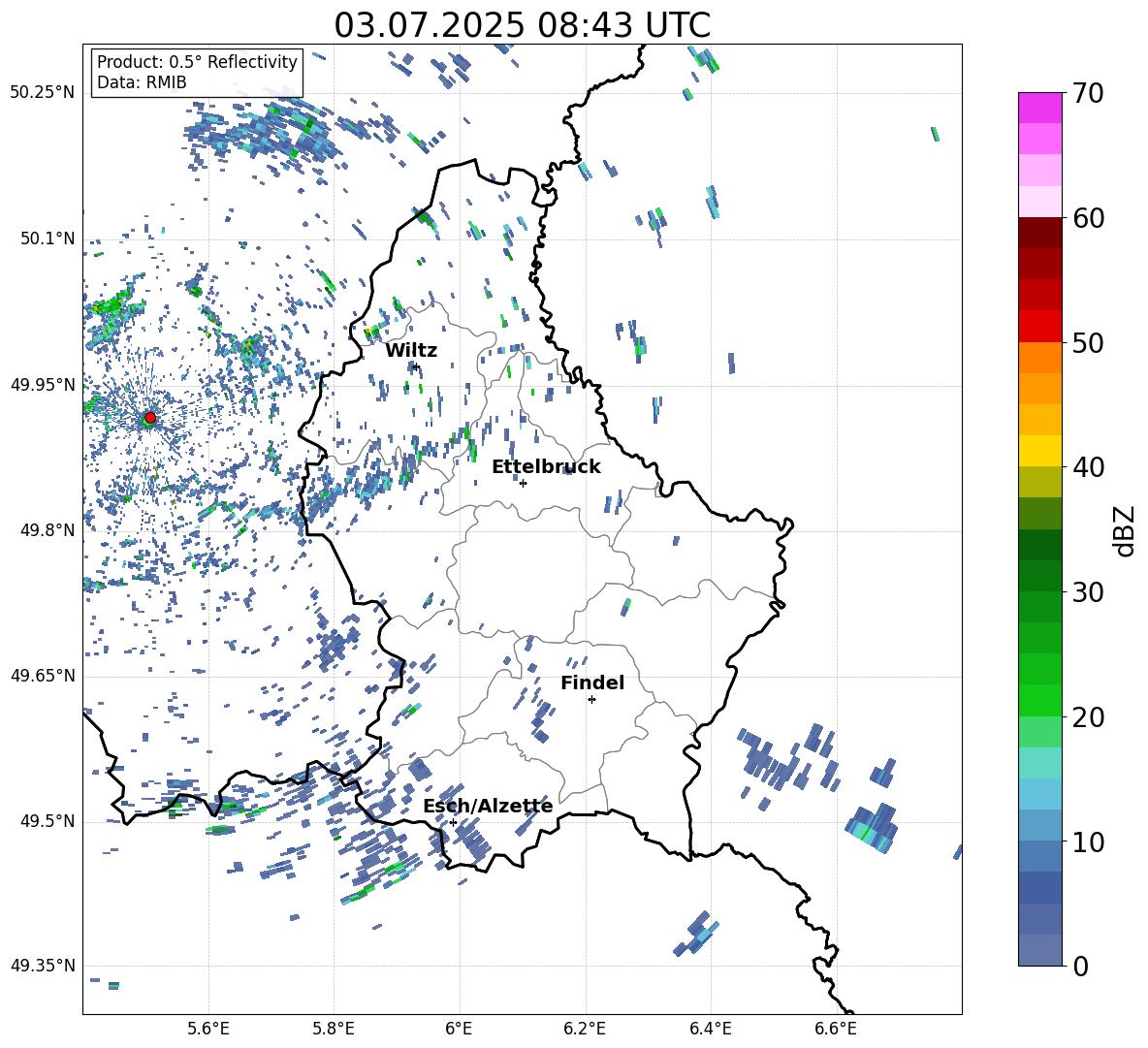The image size is (1148, 1048).
Task: Click the red radar site marker
Action: tap(150, 418)
